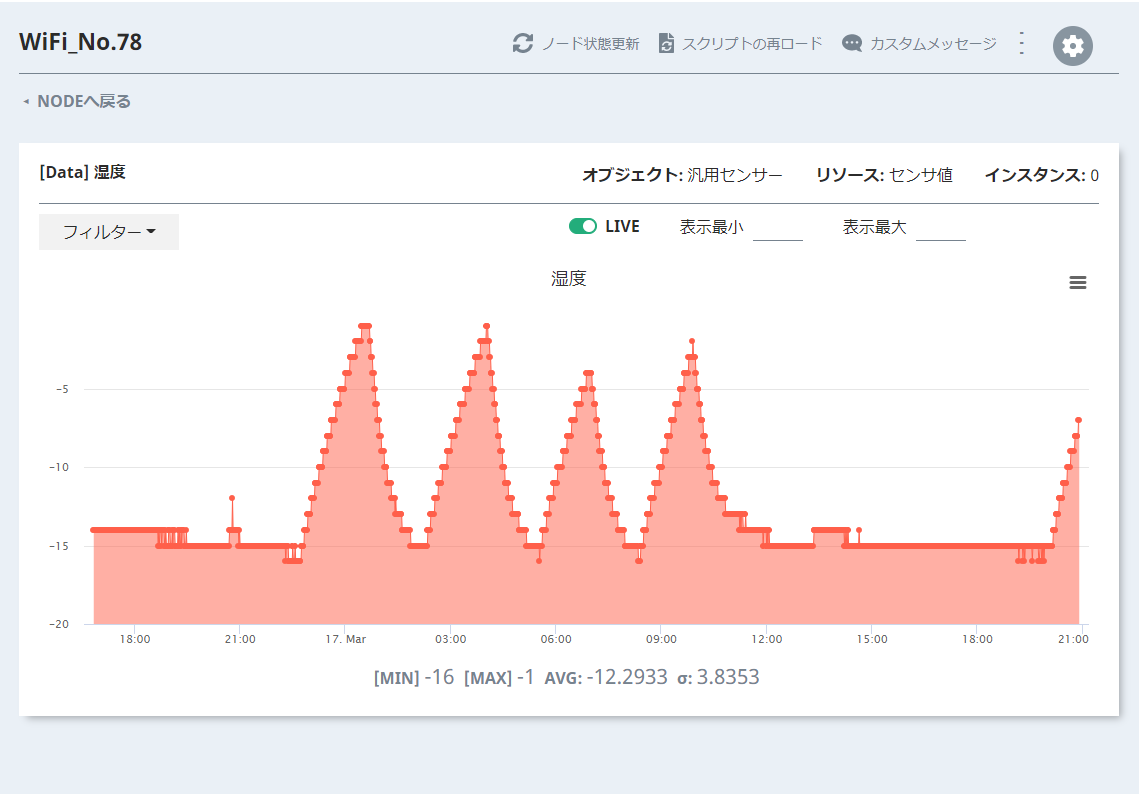Click the vertical three-dot icon in the header
Viewport: 1141px width, 794px height.
pos(1020,44)
